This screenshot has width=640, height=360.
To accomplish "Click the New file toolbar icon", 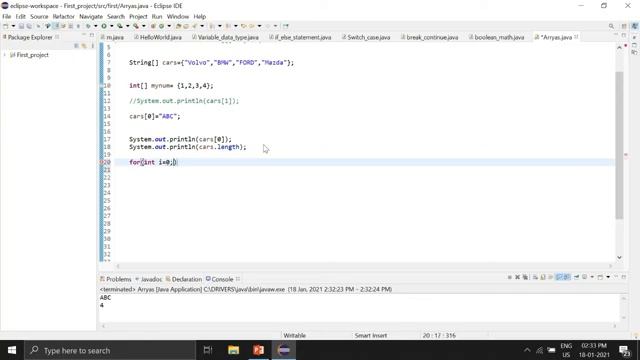I will [x=6, y=26].
